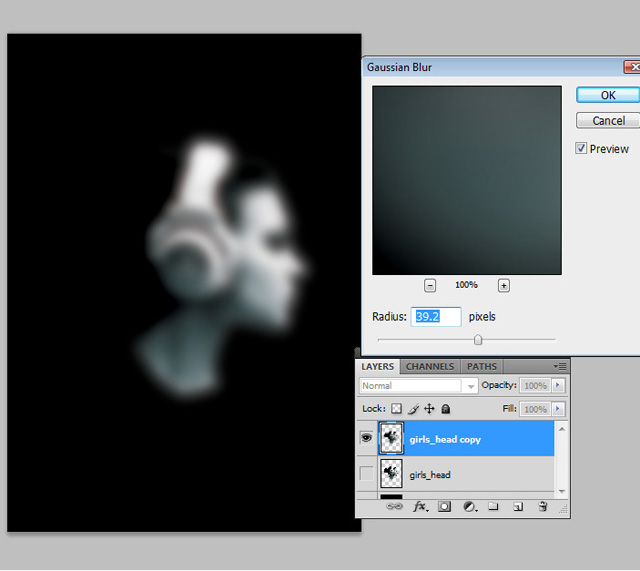Expand the Fill slider arrow

click(558, 409)
